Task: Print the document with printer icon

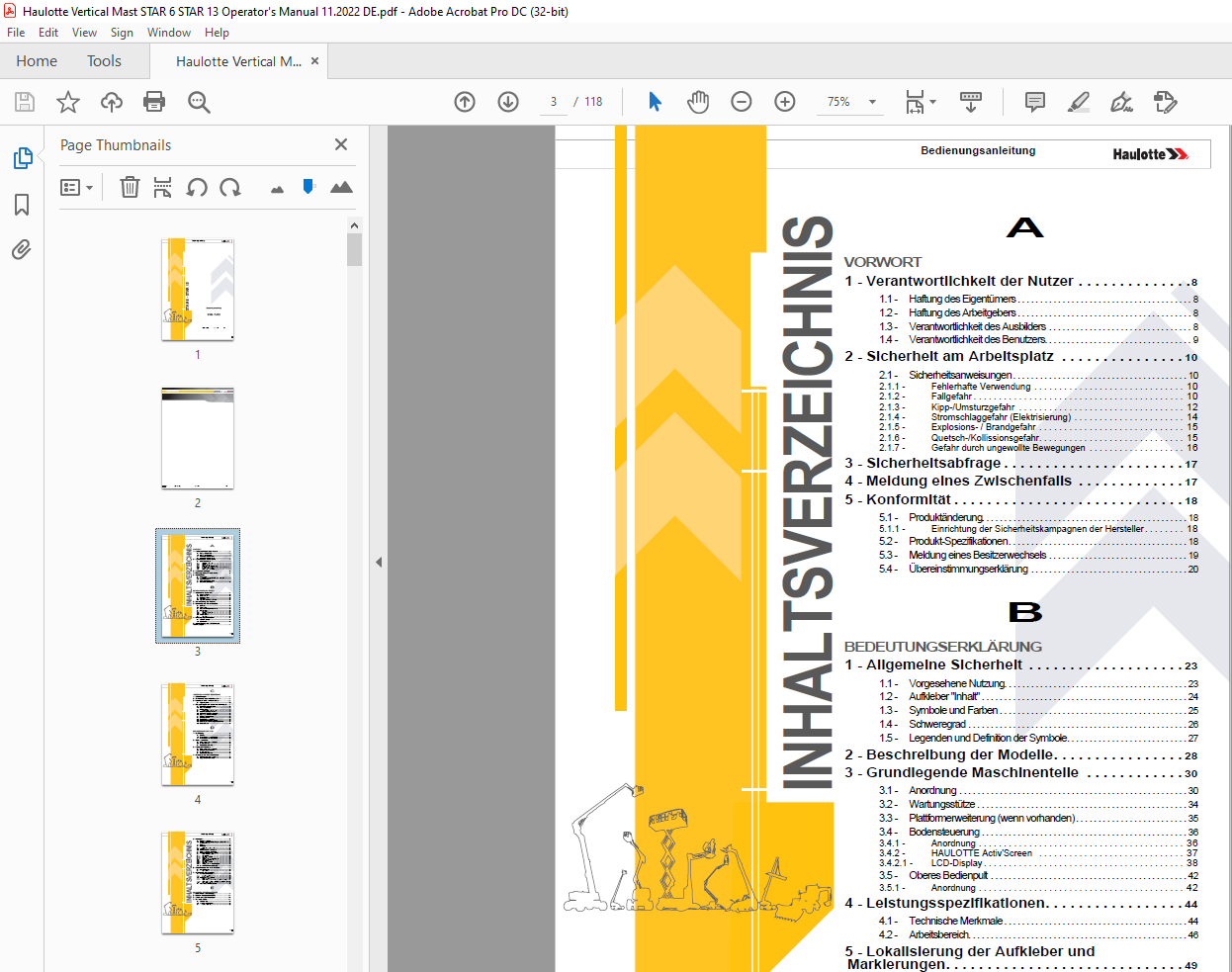Action: pyautogui.click(x=154, y=102)
